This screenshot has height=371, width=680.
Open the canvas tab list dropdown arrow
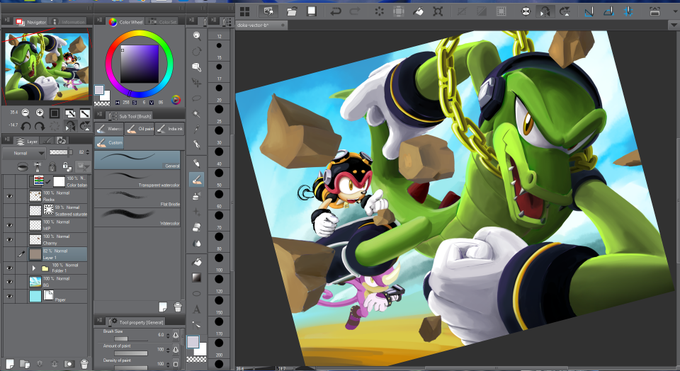[674, 25]
